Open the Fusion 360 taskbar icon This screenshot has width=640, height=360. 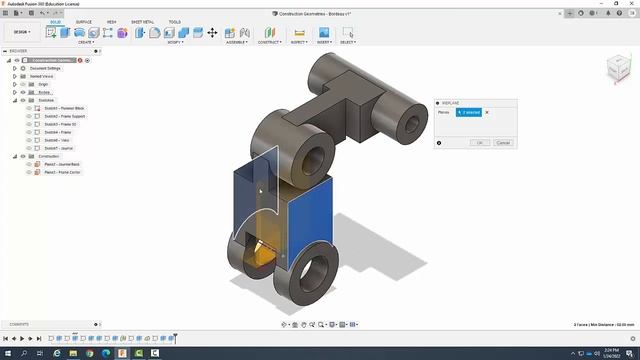122,353
